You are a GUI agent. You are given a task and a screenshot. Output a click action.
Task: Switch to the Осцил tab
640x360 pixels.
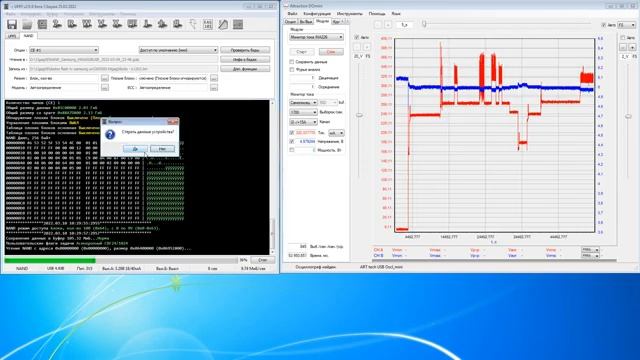click(291, 21)
